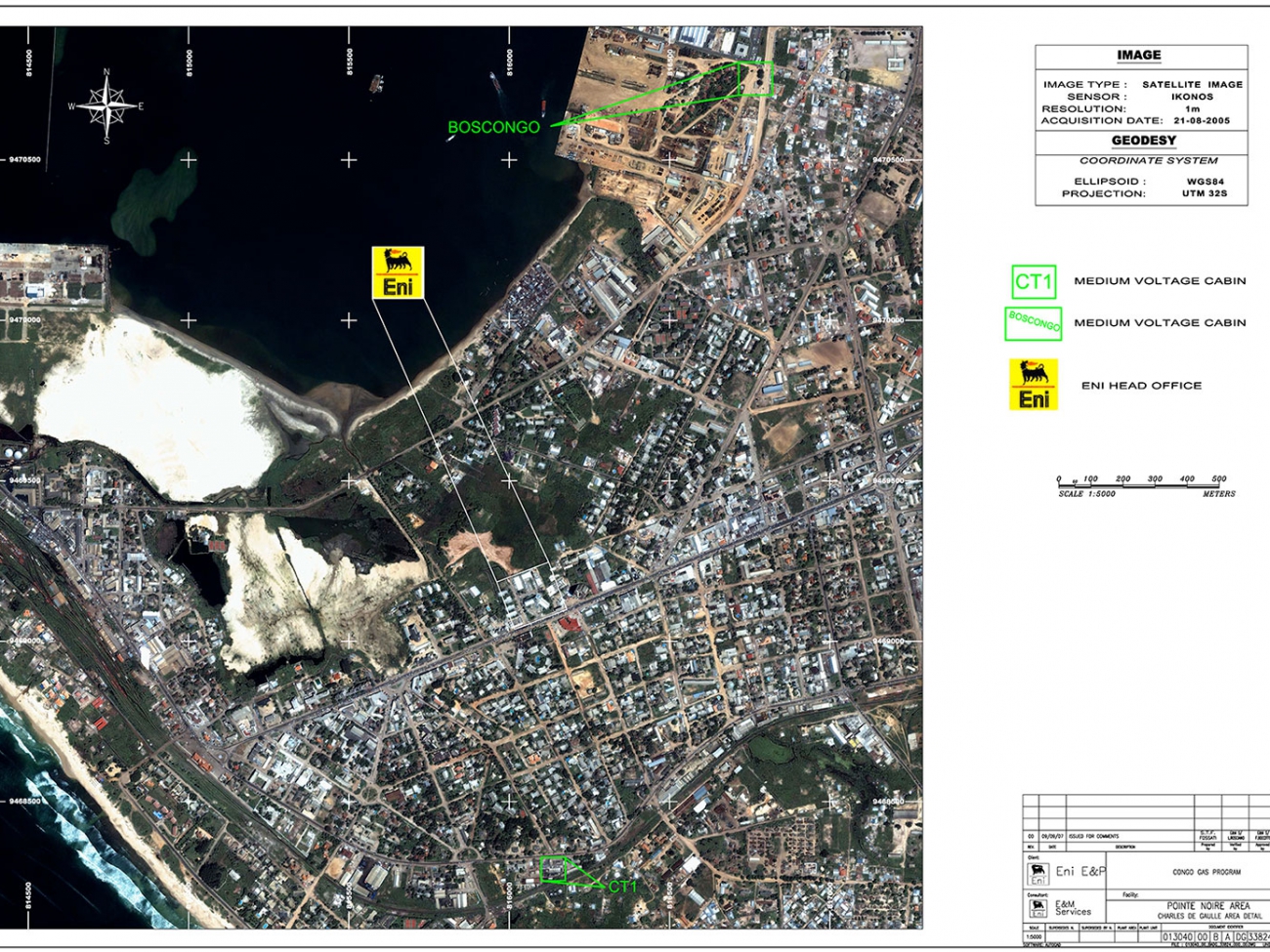Click the 9470500 grid label on left edge

24,159
